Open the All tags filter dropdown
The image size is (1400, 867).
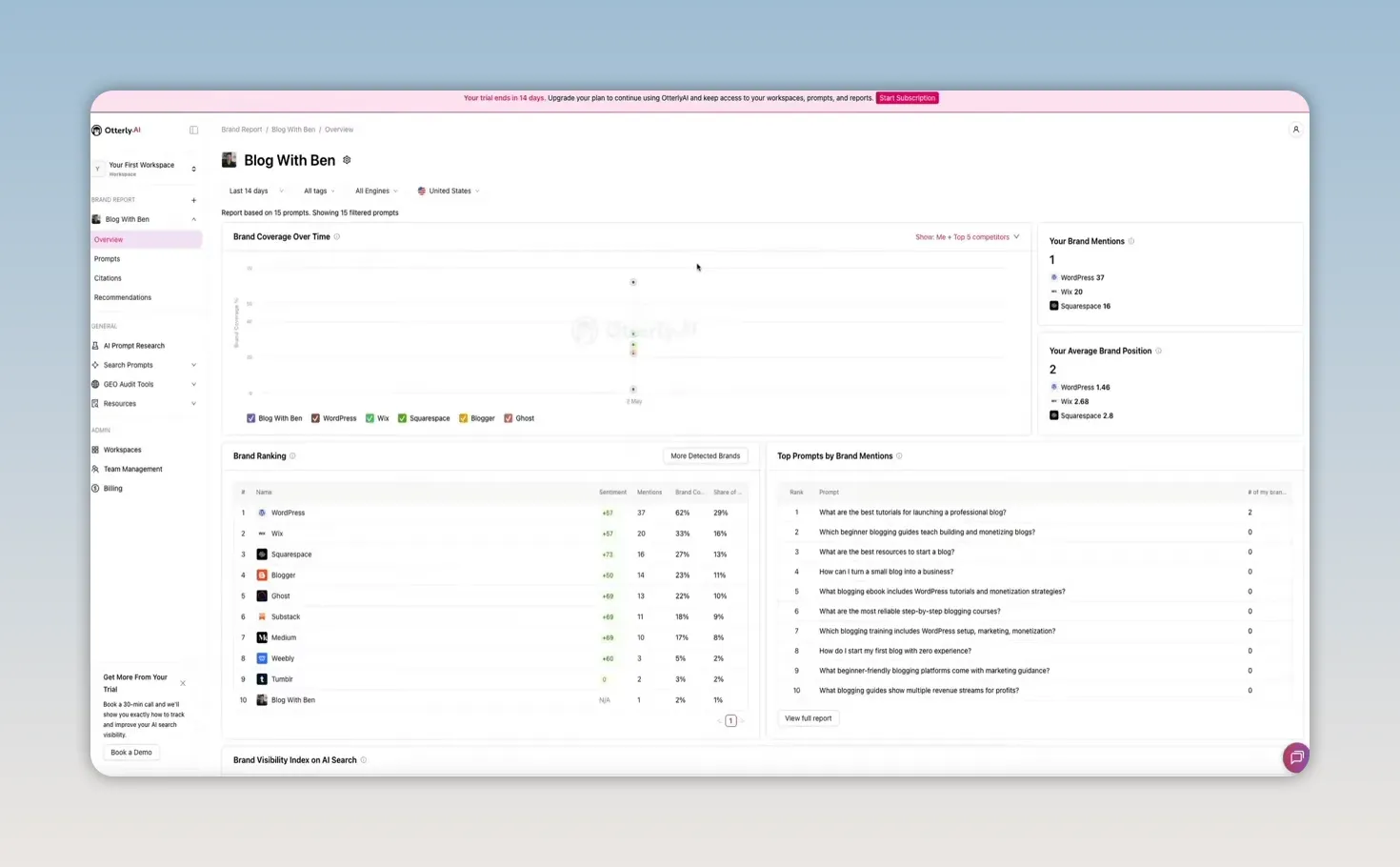(x=319, y=192)
